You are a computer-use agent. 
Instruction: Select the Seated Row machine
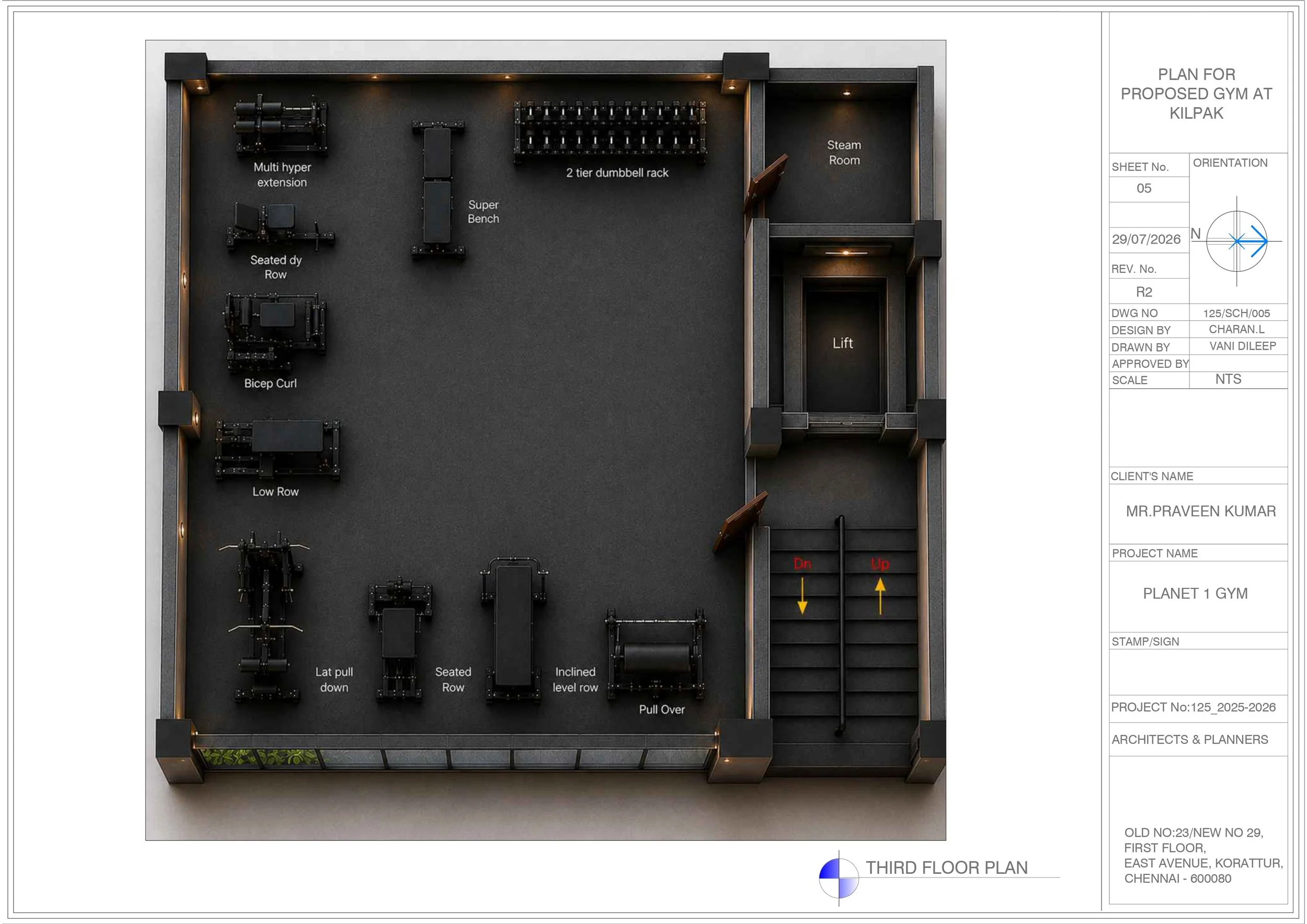tap(399, 641)
